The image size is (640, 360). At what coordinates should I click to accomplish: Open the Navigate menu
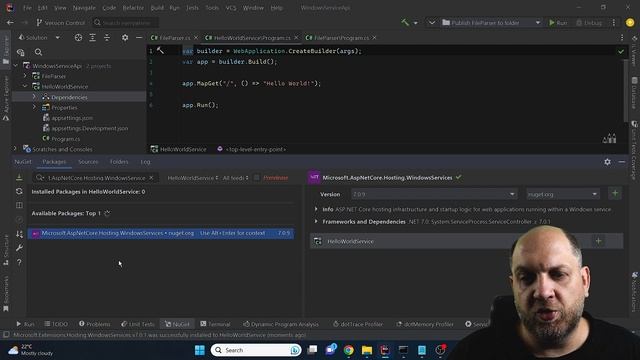[84, 8]
